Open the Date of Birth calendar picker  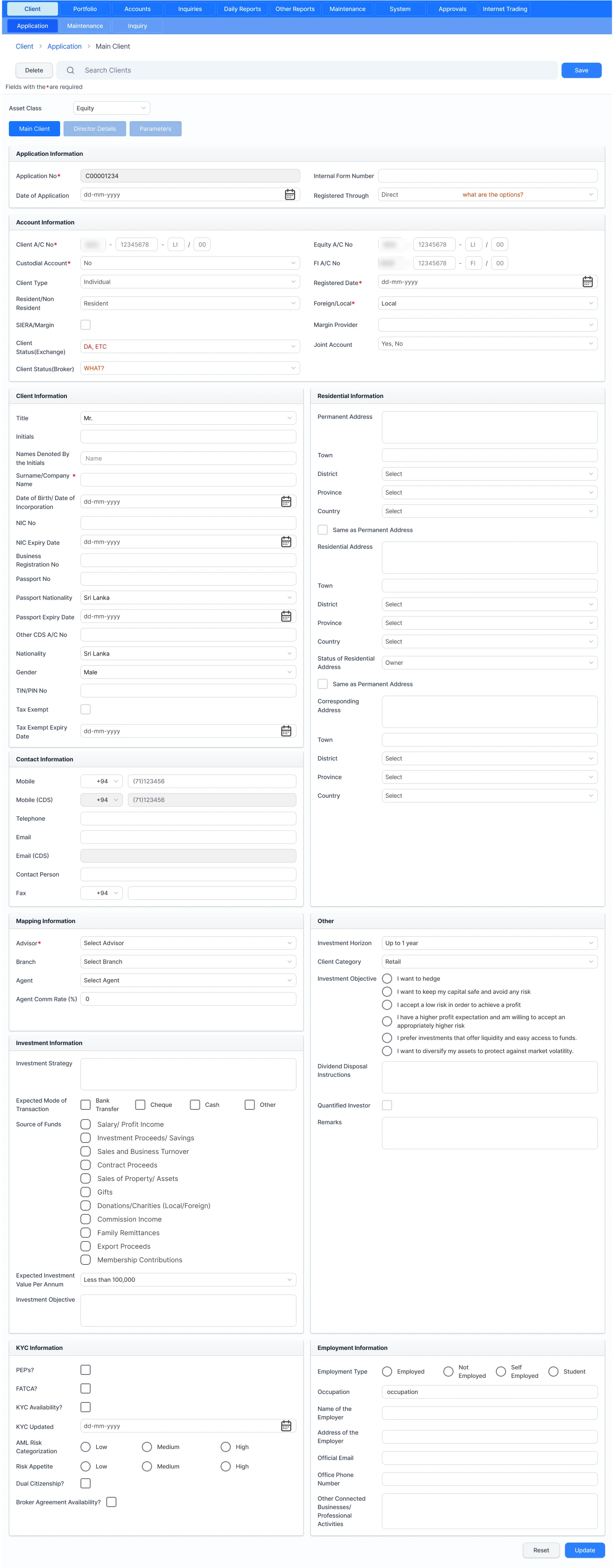(x=286, y=501)
